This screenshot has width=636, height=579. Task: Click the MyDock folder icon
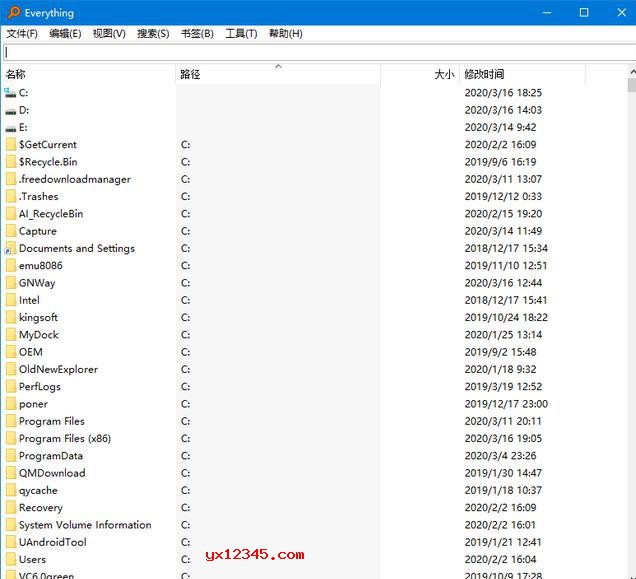(11, 335)
